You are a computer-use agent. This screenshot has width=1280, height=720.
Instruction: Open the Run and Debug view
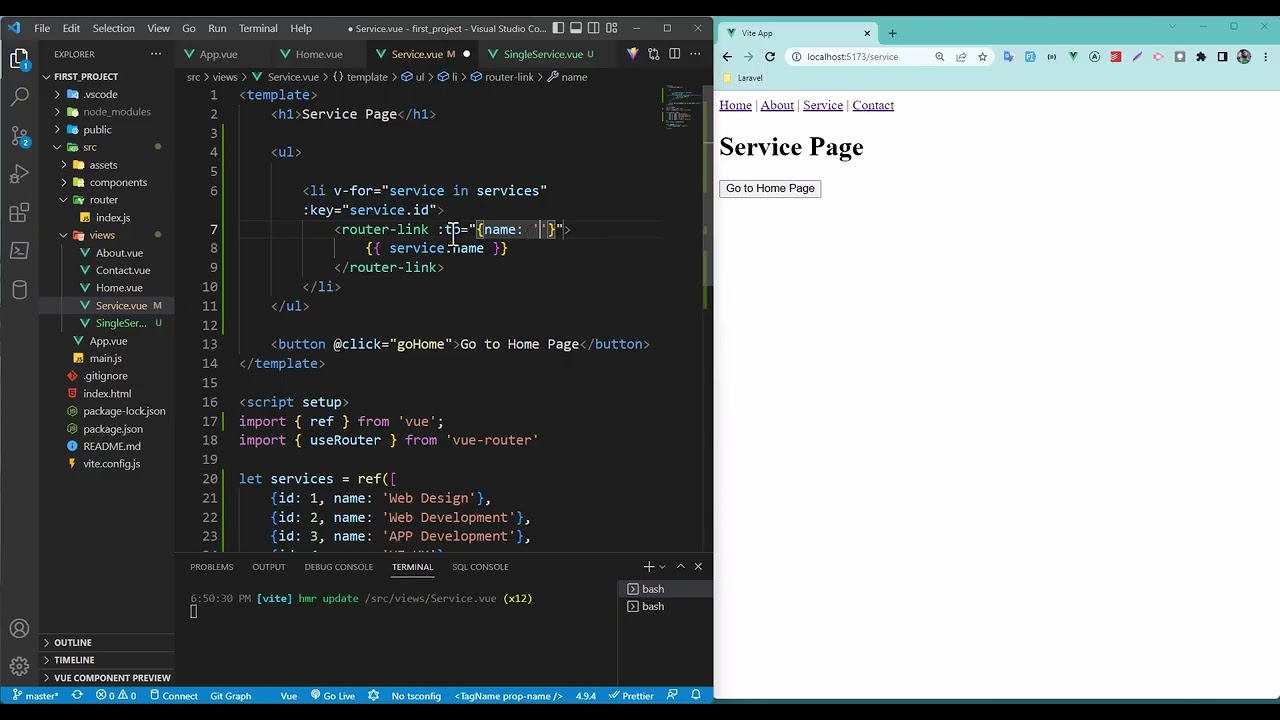19,174
